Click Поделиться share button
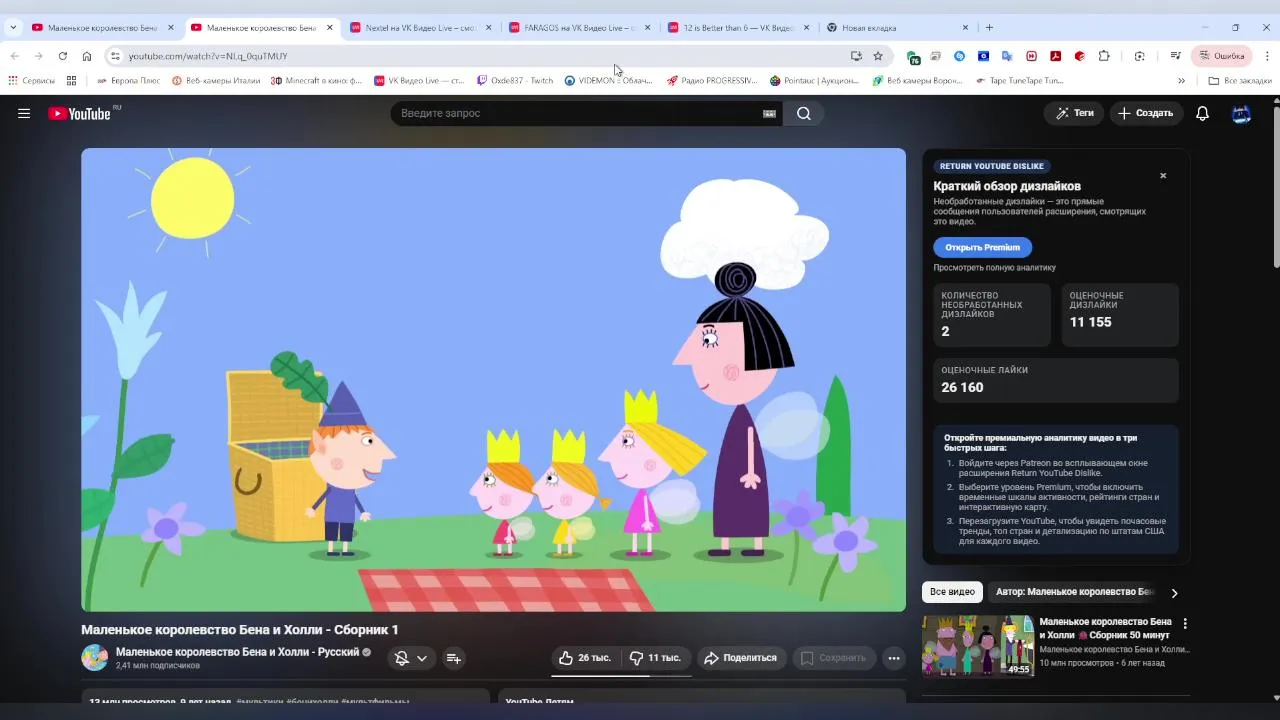The image size is (1280, 720). (741, 658)
